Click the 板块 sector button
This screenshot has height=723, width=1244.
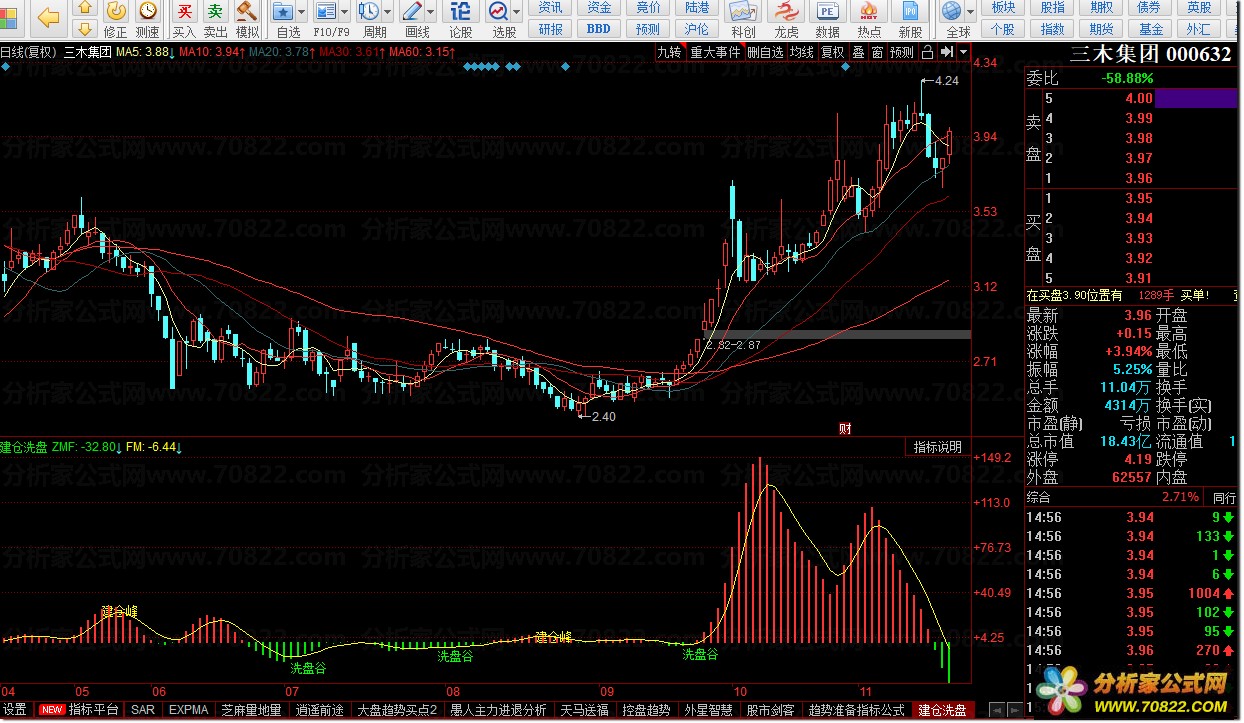[1004, 8]
